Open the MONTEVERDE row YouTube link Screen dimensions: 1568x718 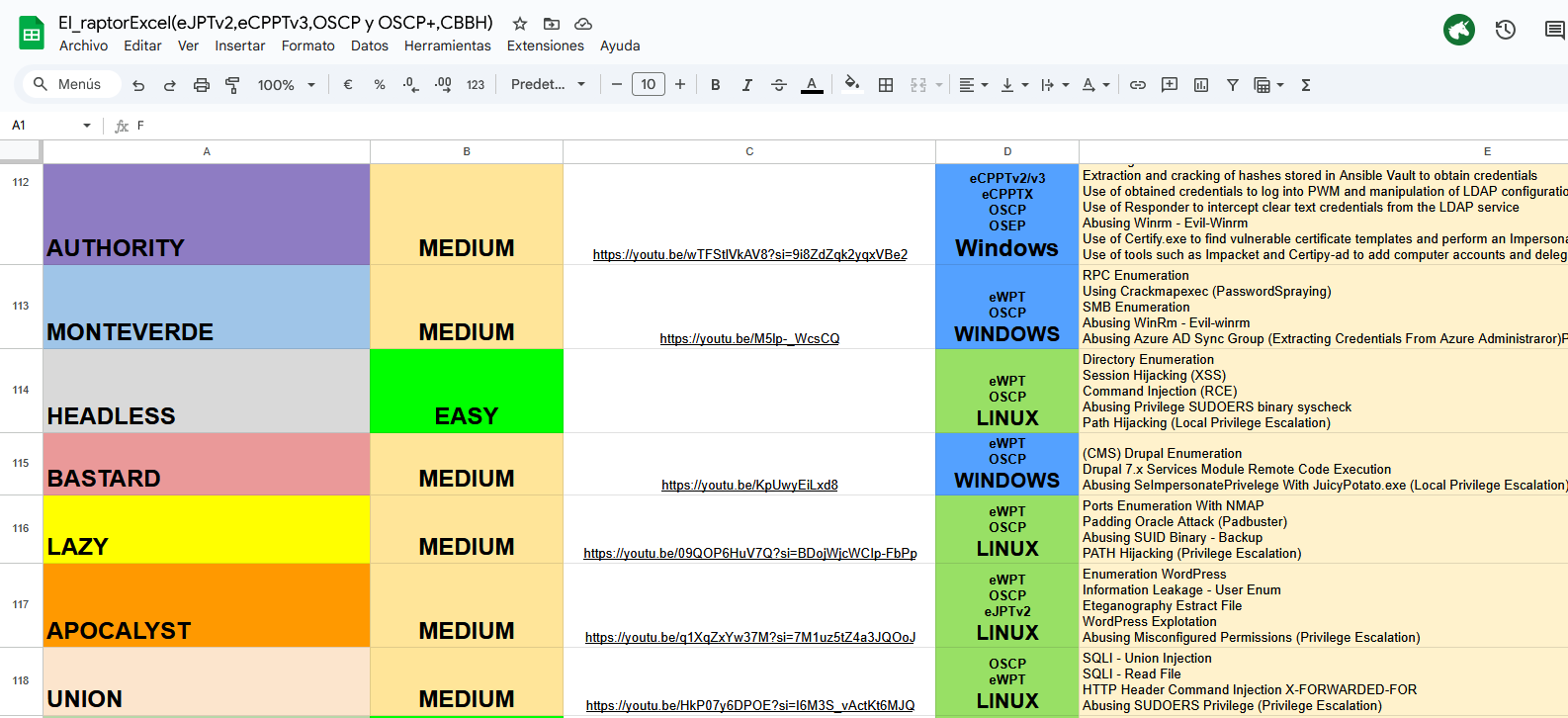click(x=749, y=338)
